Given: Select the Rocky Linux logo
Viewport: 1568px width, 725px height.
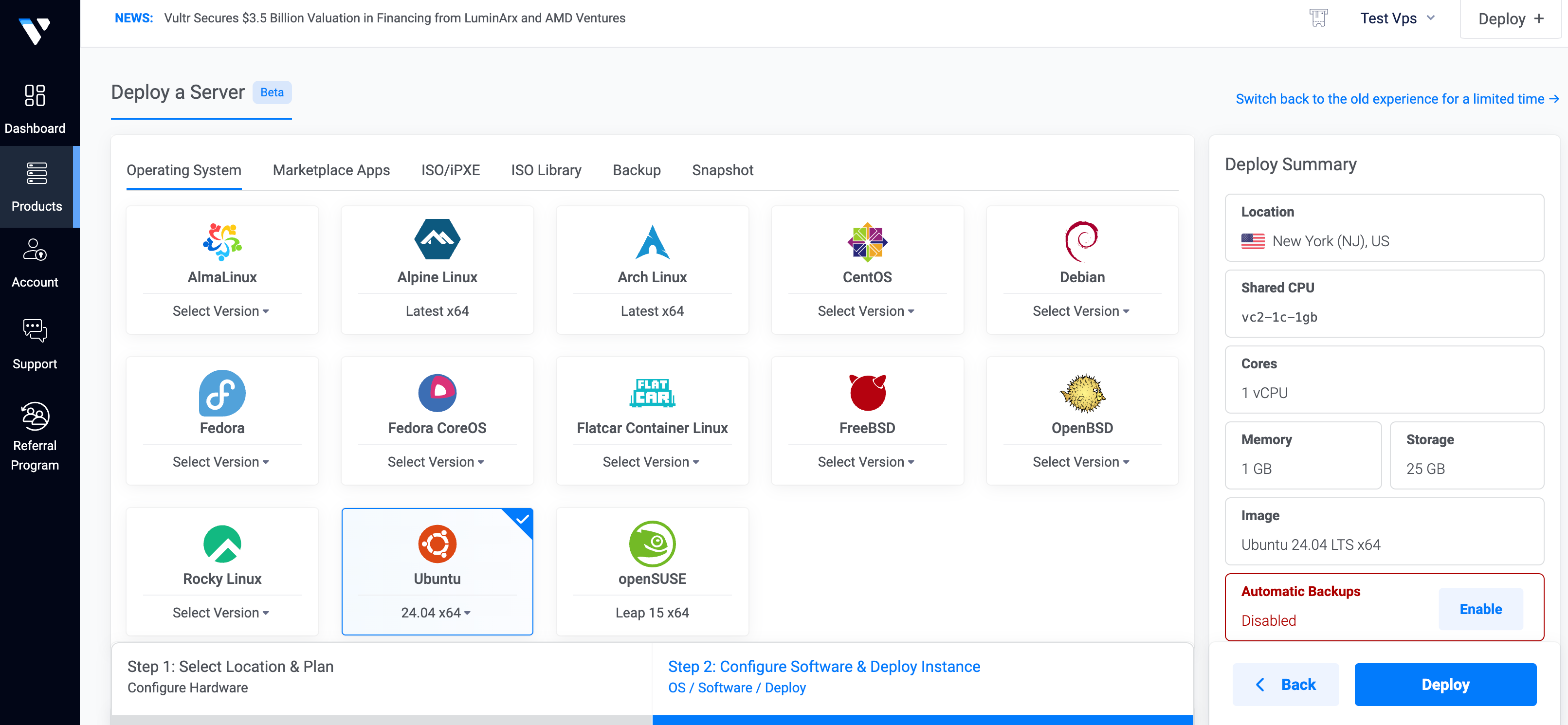Looking at the screenshot, I should (x=222, y=544).
